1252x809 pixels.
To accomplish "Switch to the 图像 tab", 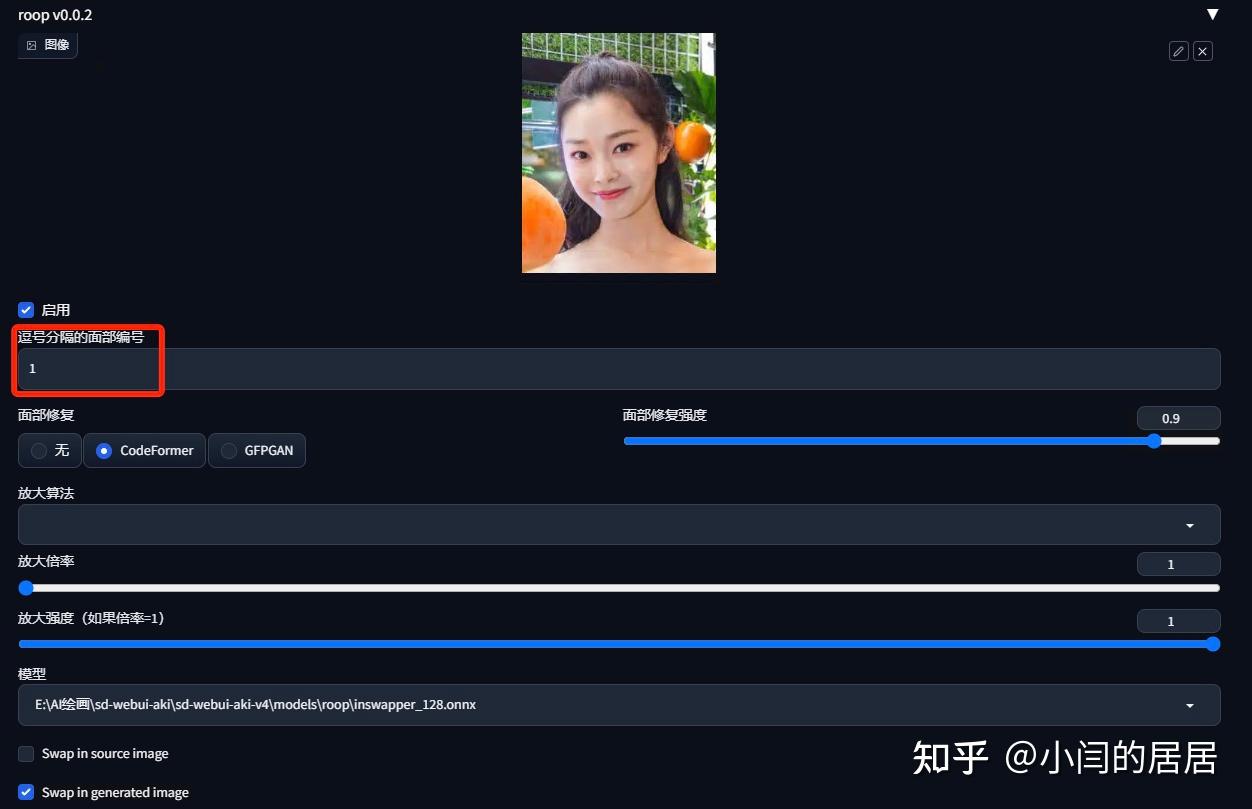I will [47, 44].
